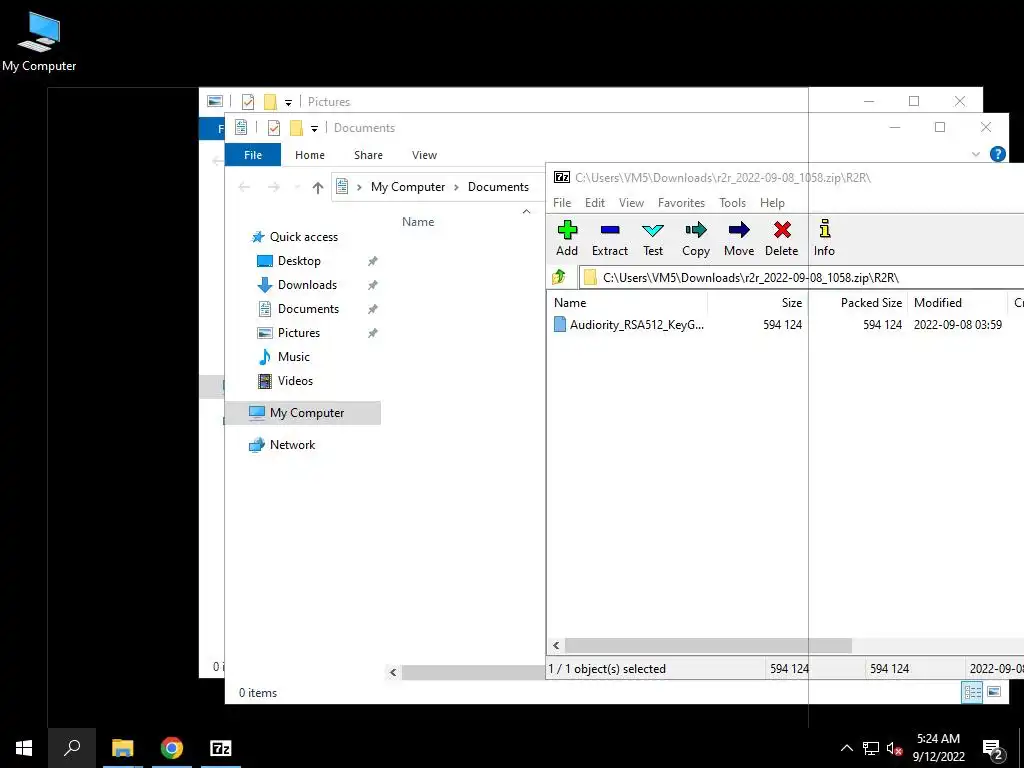Viewport: 1024px width, 768px height.
Task: Select the Copy tool in 7-Zip
Action: click(696, 238)
